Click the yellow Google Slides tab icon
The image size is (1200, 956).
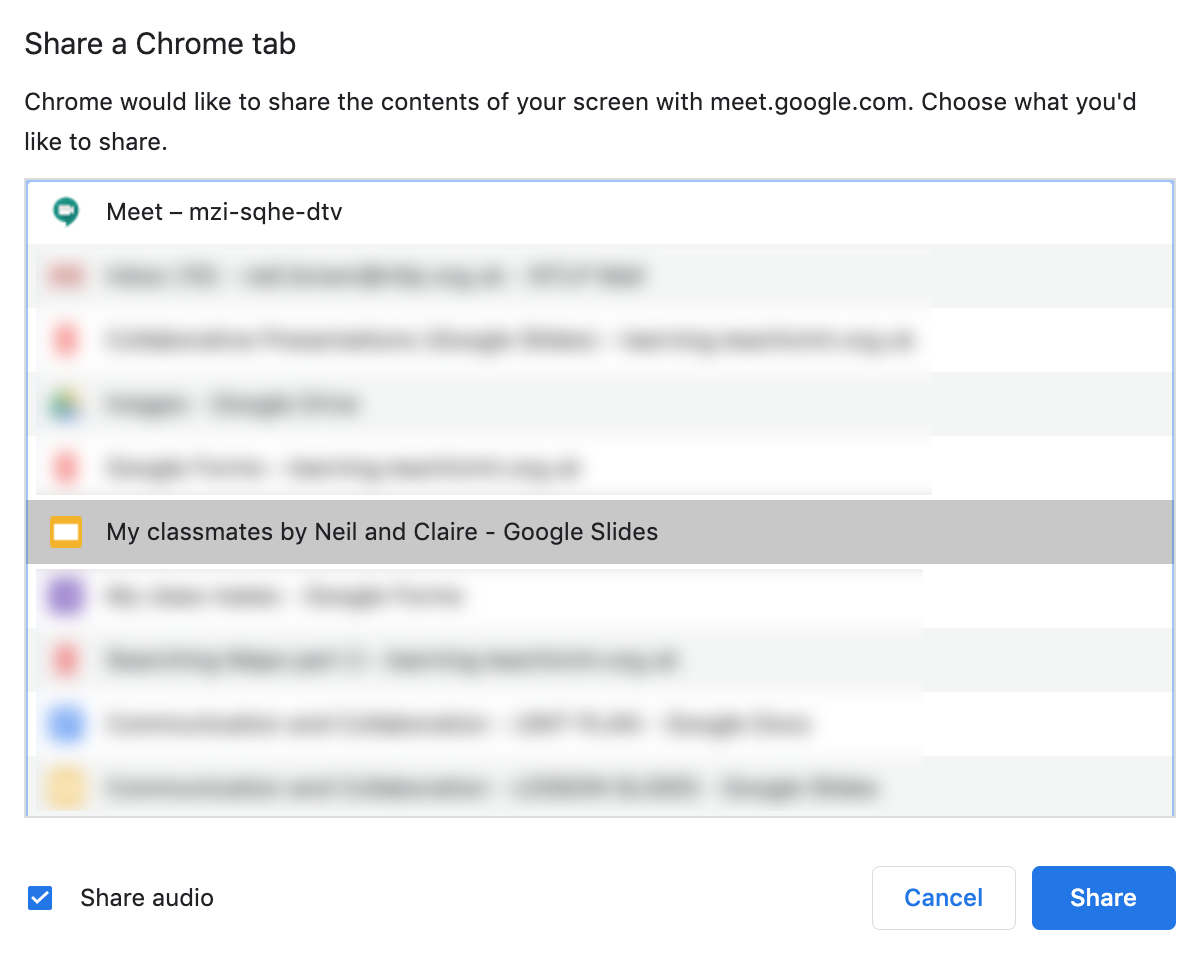[x=66, y=532]
